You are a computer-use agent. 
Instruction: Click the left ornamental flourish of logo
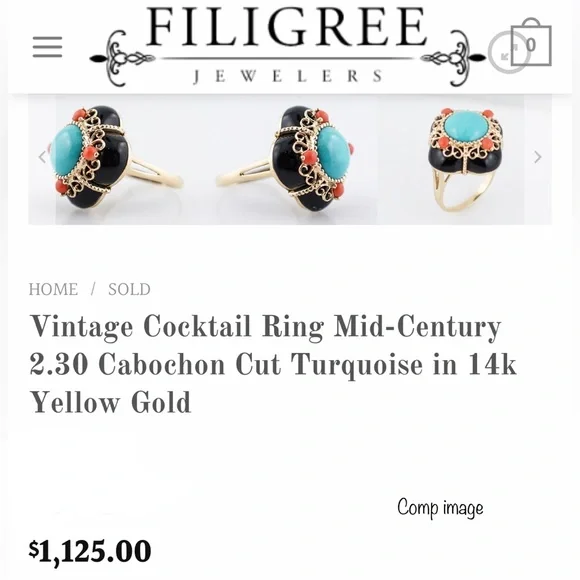coord(122,58)
